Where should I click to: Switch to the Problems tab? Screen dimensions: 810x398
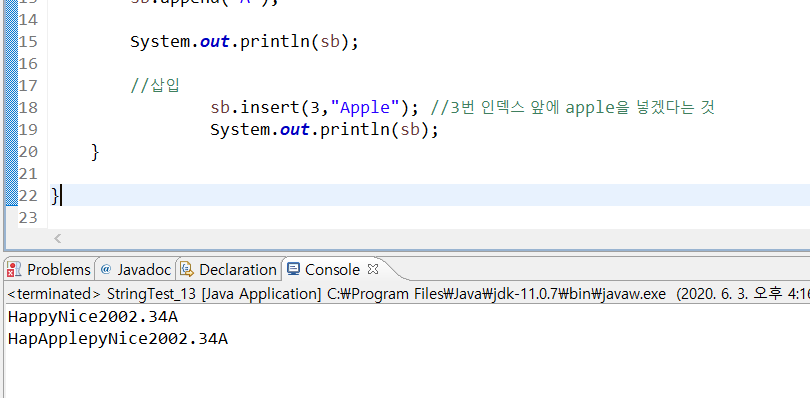click(x=49, y=269)
